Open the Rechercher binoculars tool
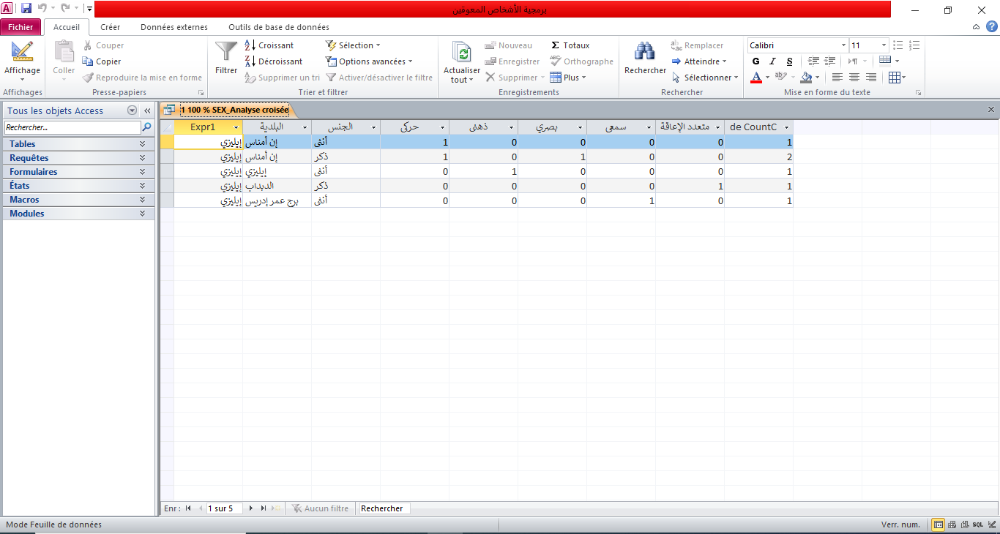This screenshot has height=534, width=1000. pyautogui.click(x=645, y=52)
